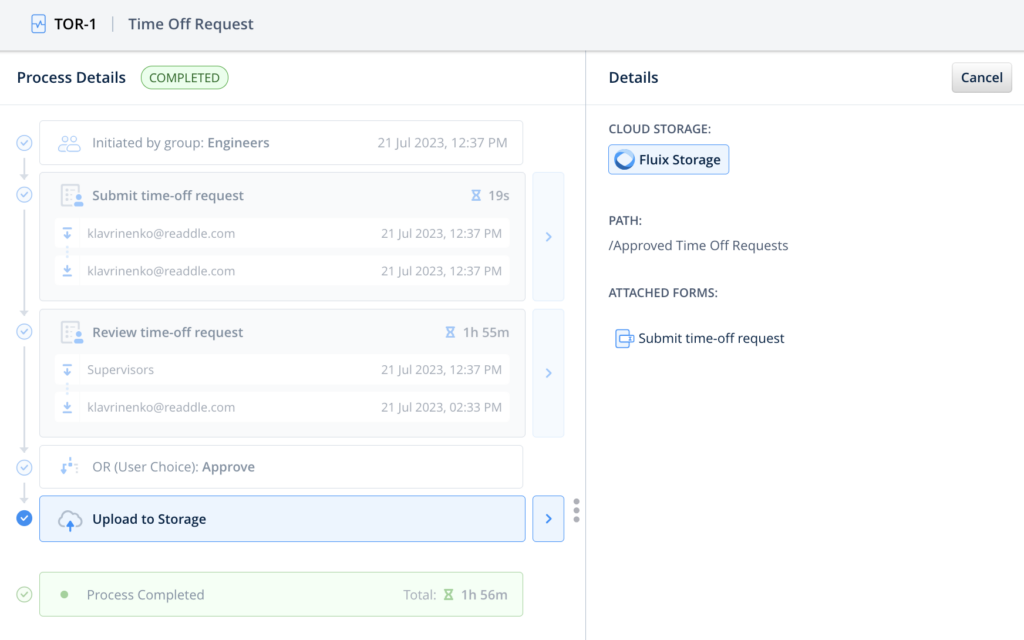Click the cloud upload icon in Upload to Storage

tap(70, 520)
